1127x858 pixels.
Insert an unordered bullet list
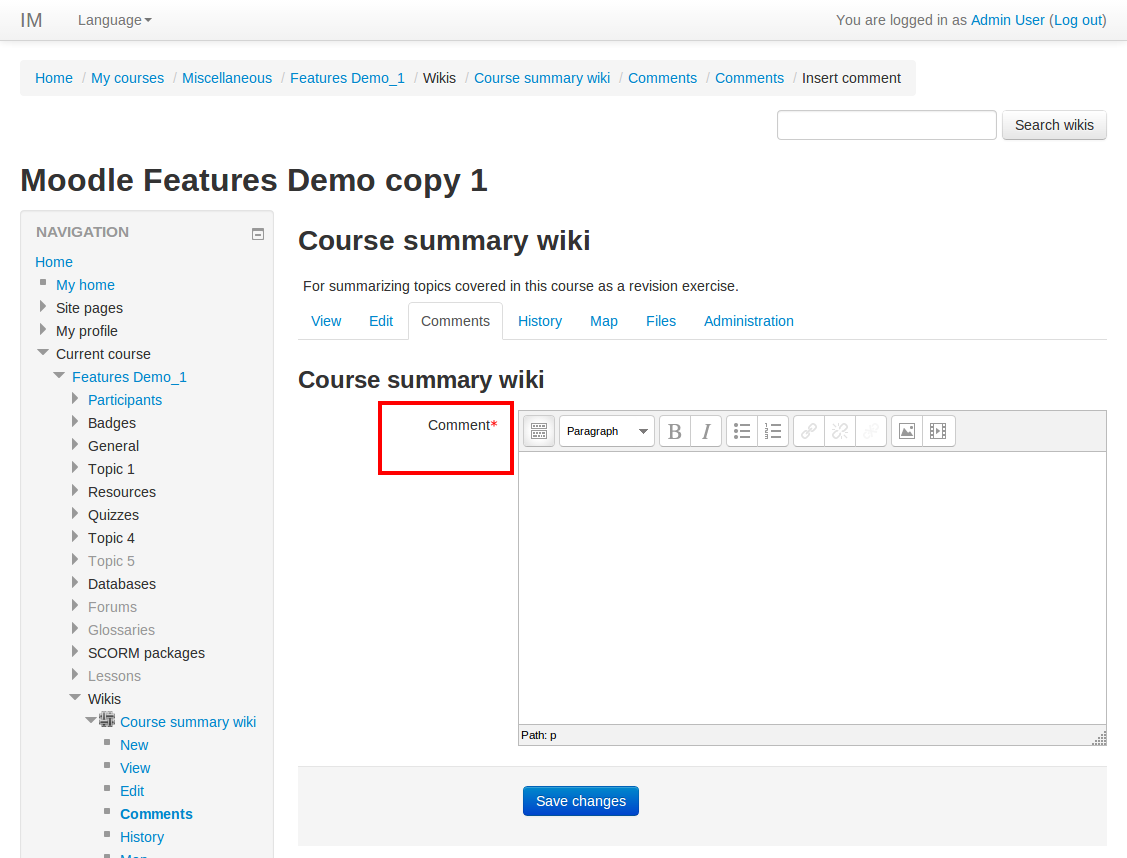coord(742,431)
